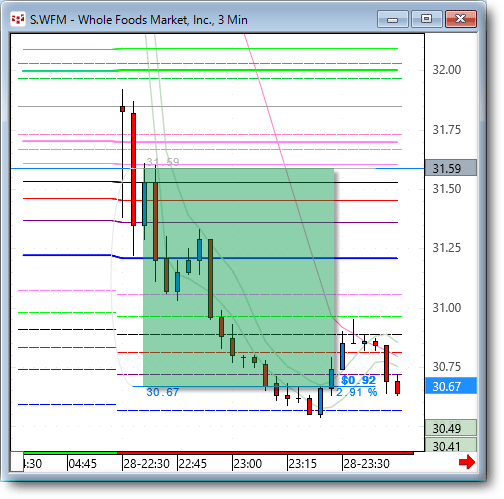Click the 31.25 price scale value
This screenshot has width=504, height=499.
coord(447,248)
